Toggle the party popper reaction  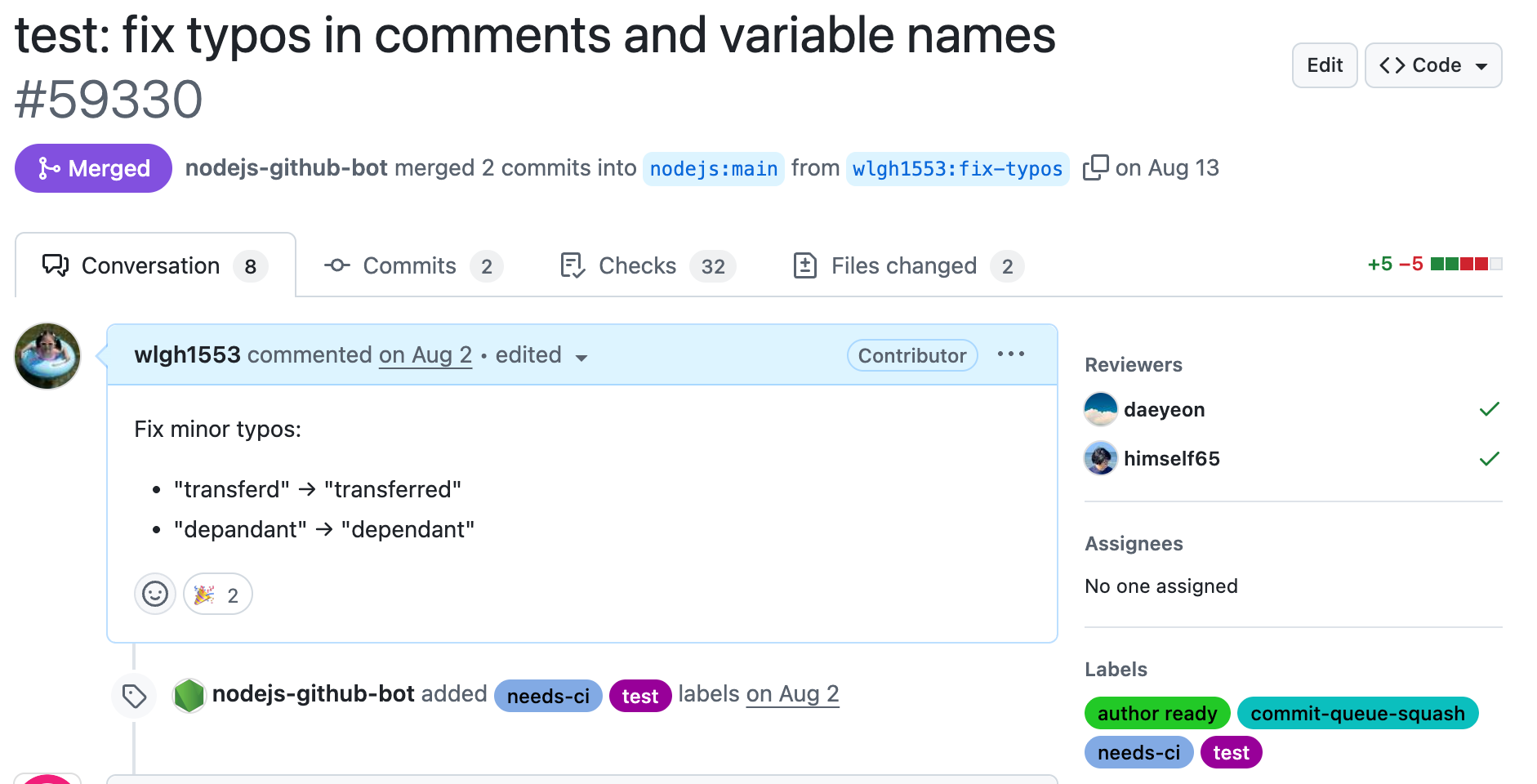click(x=217, y=595)
